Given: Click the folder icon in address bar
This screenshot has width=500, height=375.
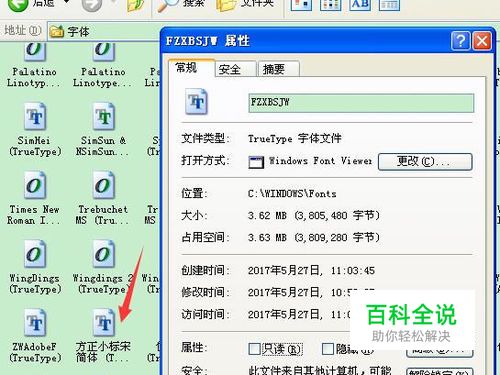Looking at the screenshot, I should 57,32.
